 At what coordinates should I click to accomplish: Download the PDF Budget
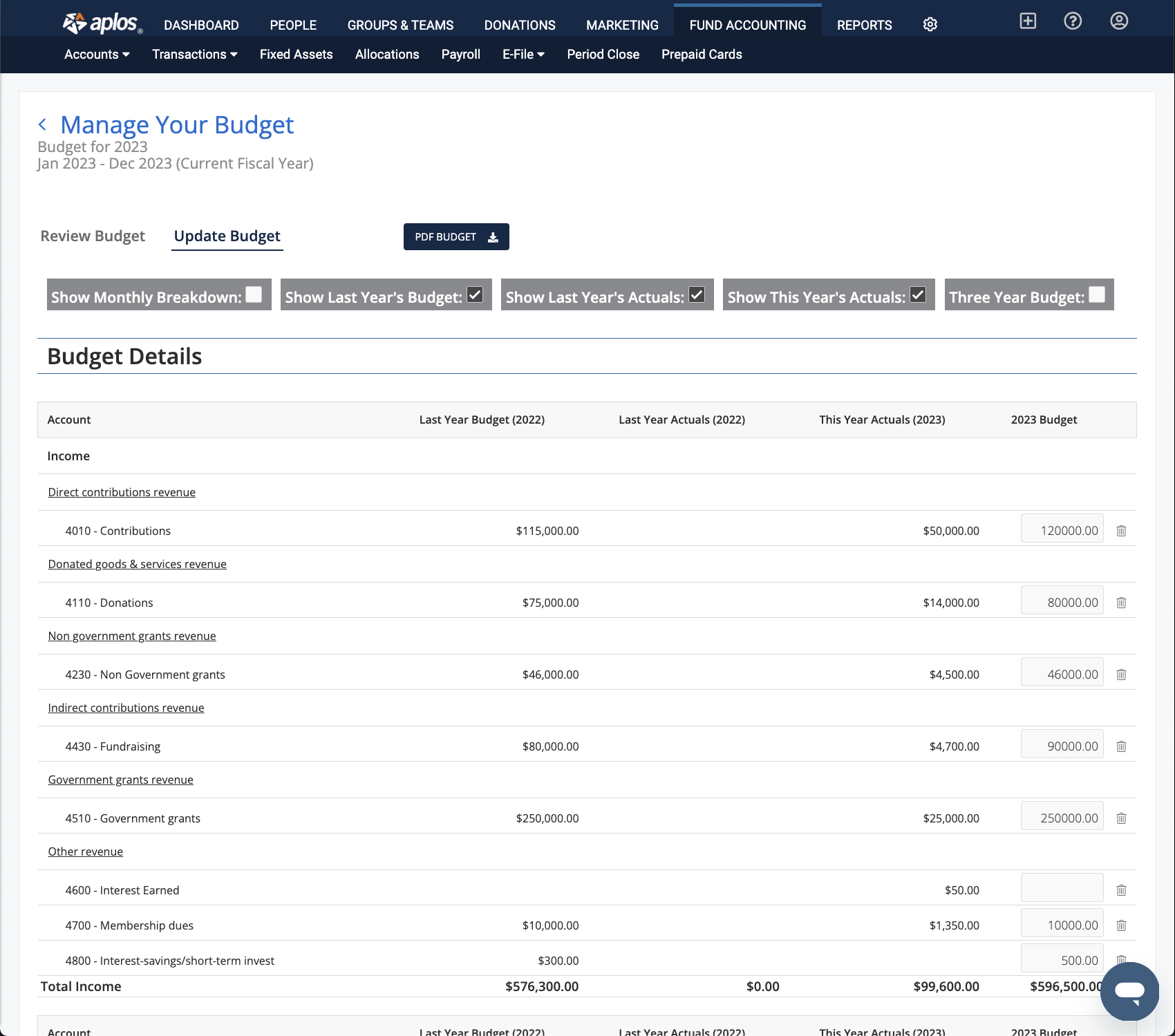coord(456,237)
